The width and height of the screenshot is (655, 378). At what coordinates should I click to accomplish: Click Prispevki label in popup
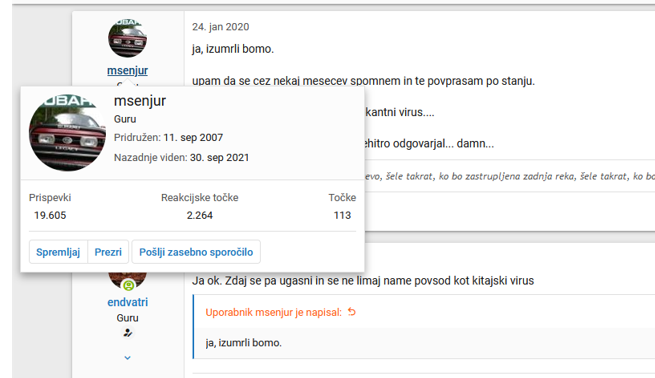(50, 197)
